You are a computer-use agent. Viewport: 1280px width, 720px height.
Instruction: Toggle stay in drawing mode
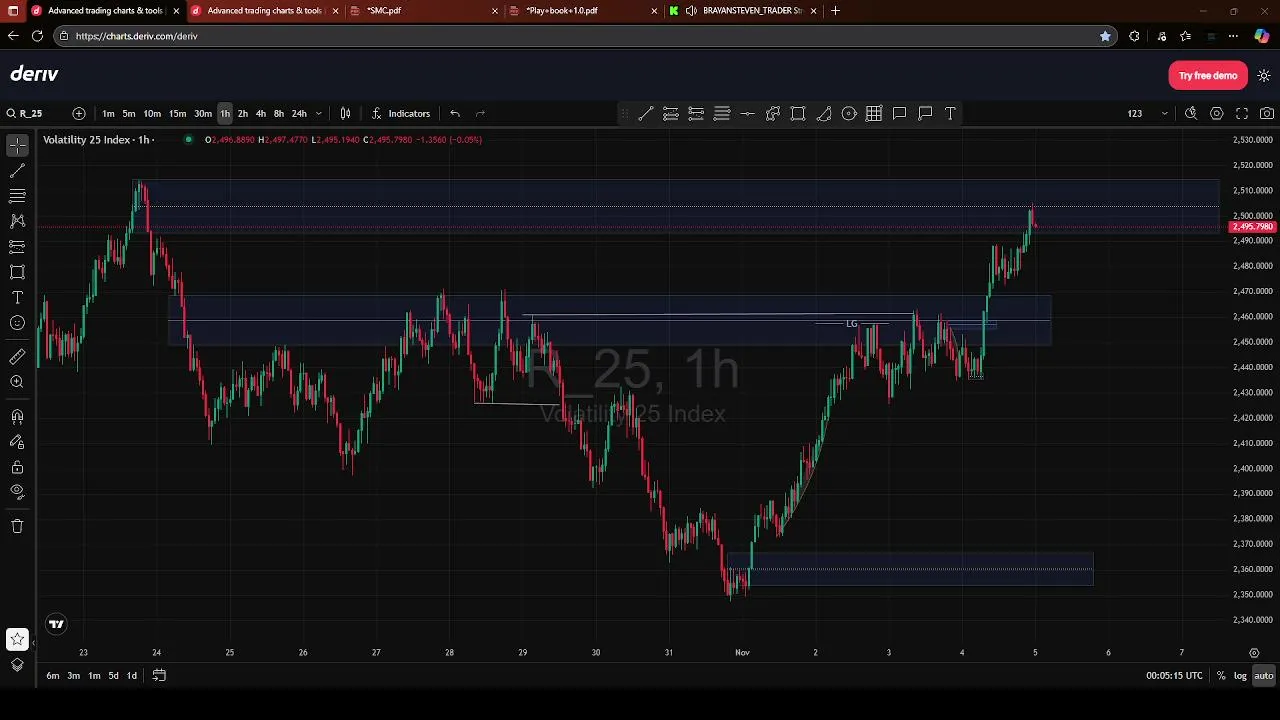pos(17,441)
